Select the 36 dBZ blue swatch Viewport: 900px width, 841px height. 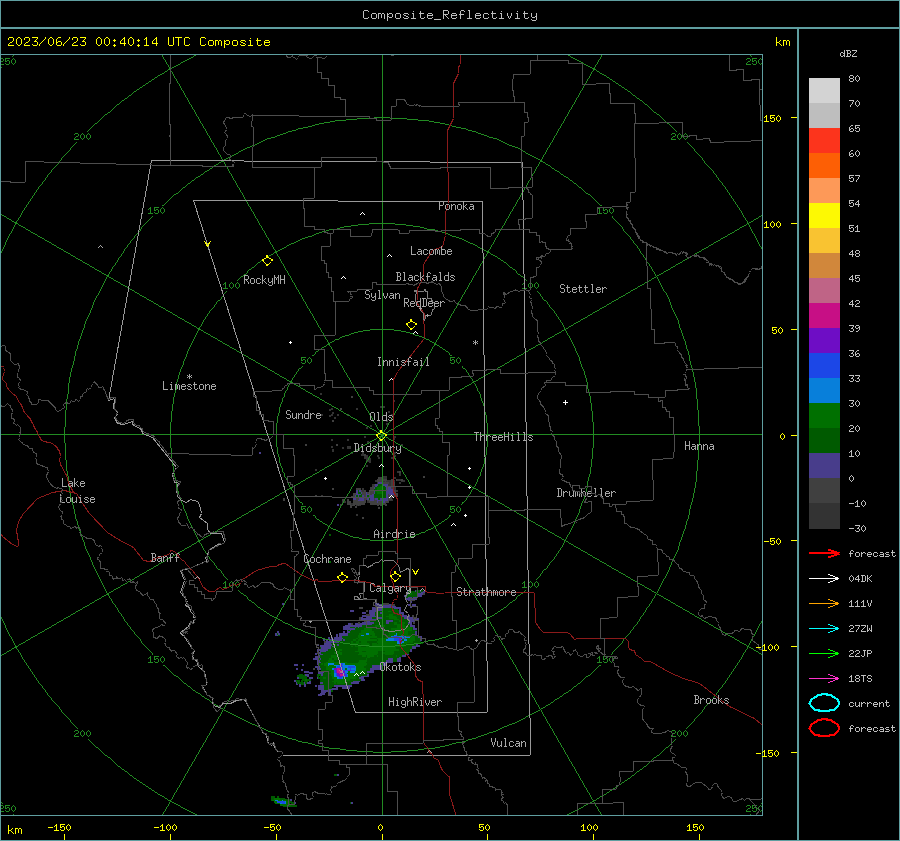pos(824,366)
